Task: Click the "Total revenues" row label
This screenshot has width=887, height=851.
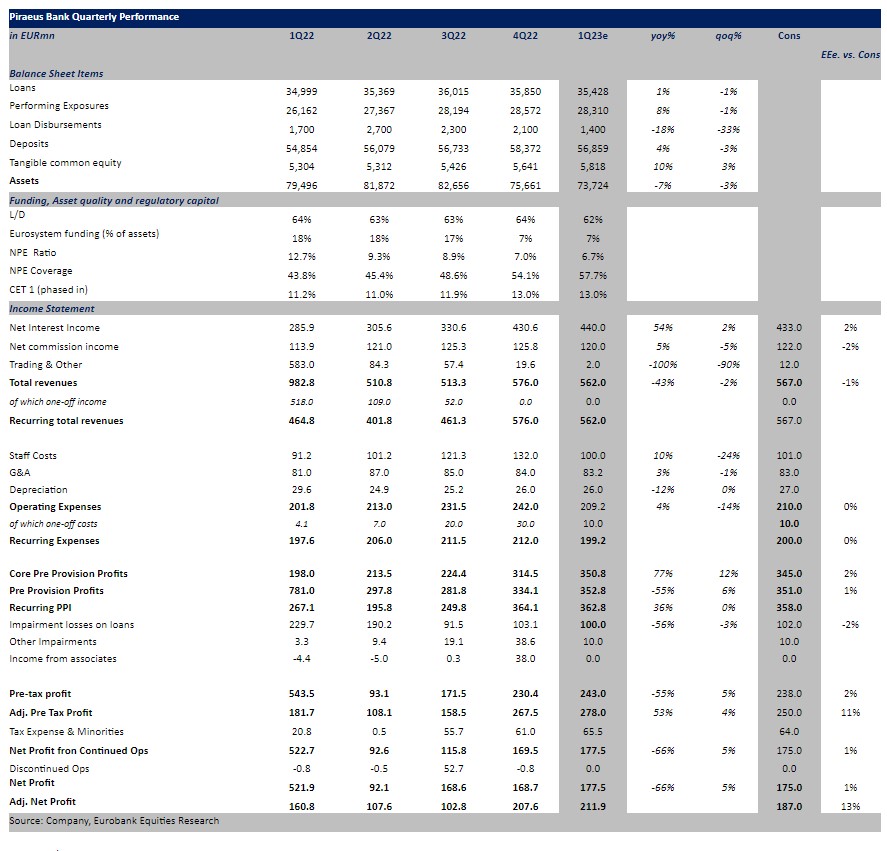Action: point(43,383)
